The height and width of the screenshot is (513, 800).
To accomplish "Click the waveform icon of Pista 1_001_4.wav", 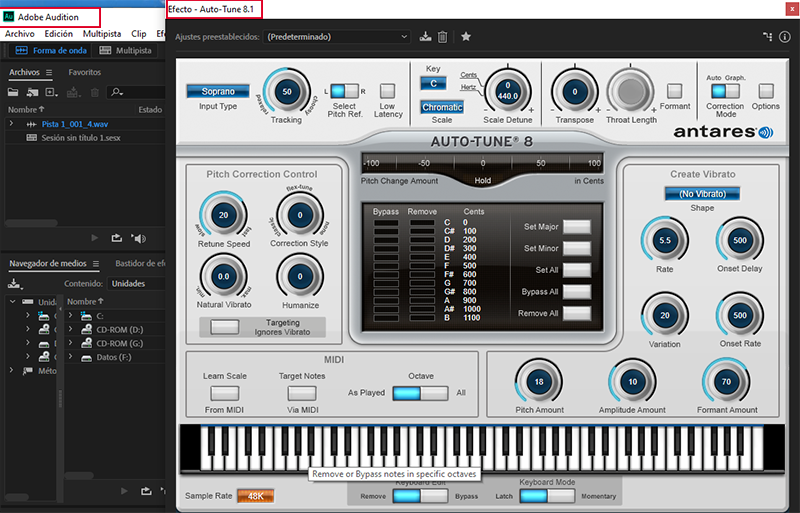I will pos(31,124).
